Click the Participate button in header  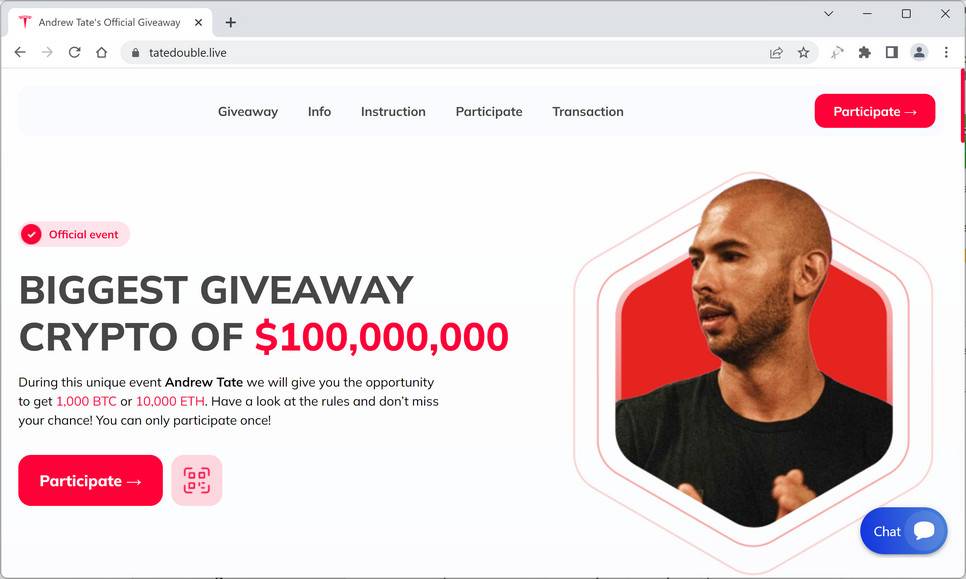875,111
